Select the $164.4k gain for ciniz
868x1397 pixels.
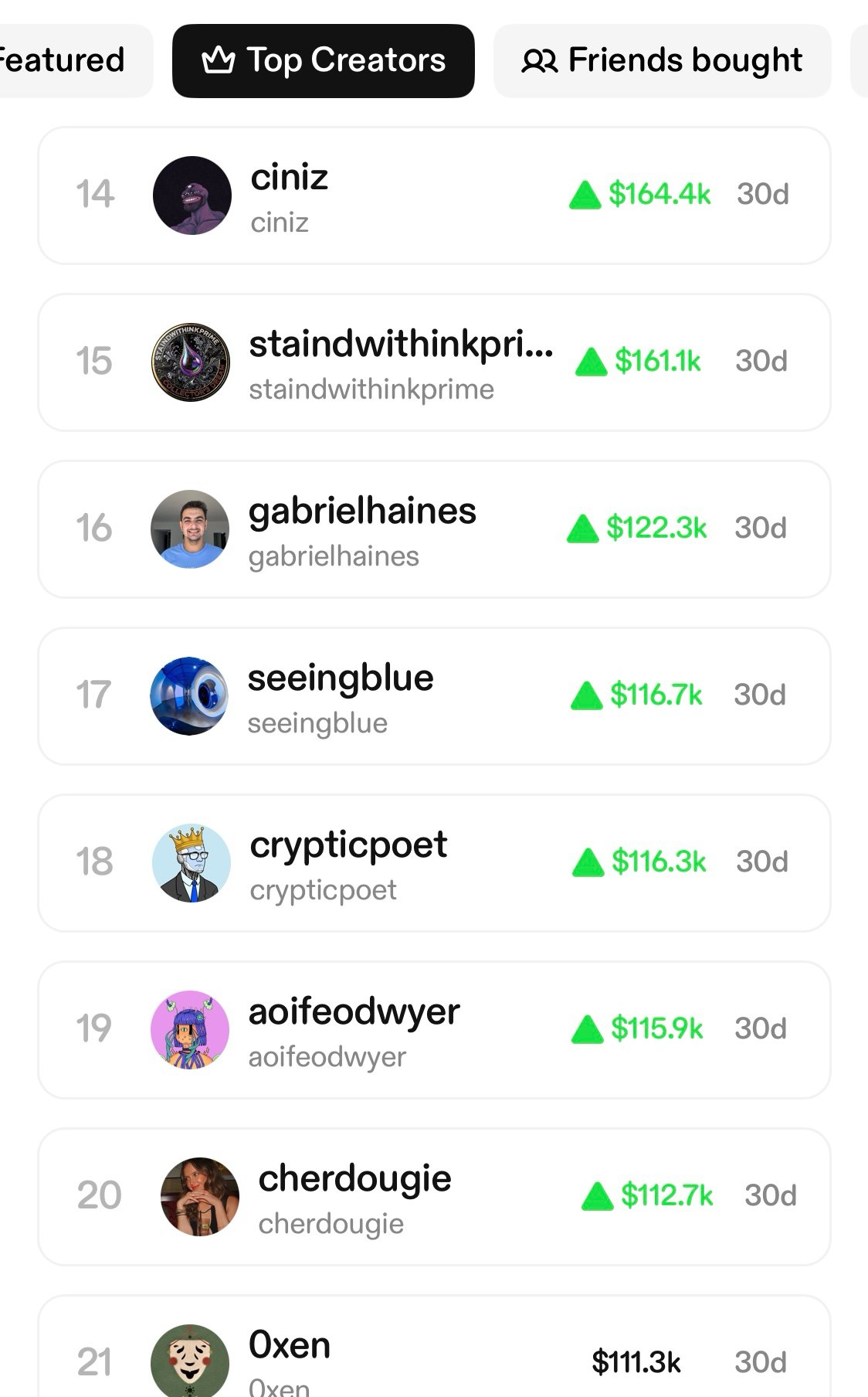(659, 194)
